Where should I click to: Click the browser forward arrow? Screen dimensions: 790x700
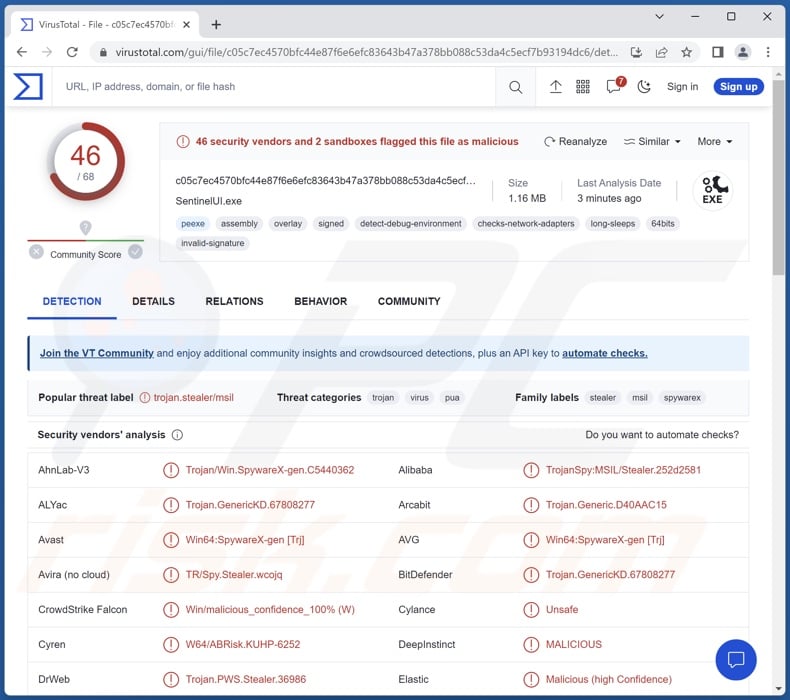click(x=47, y=52)
